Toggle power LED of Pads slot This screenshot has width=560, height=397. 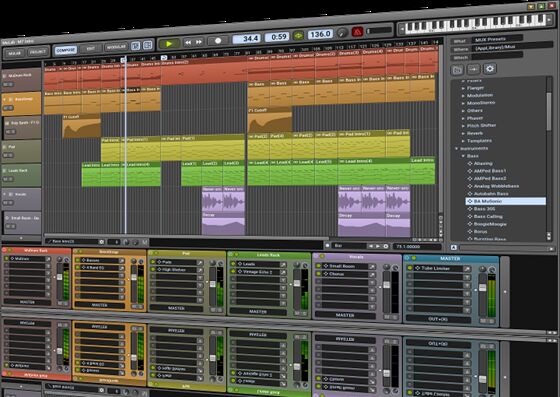click(153, 262)
